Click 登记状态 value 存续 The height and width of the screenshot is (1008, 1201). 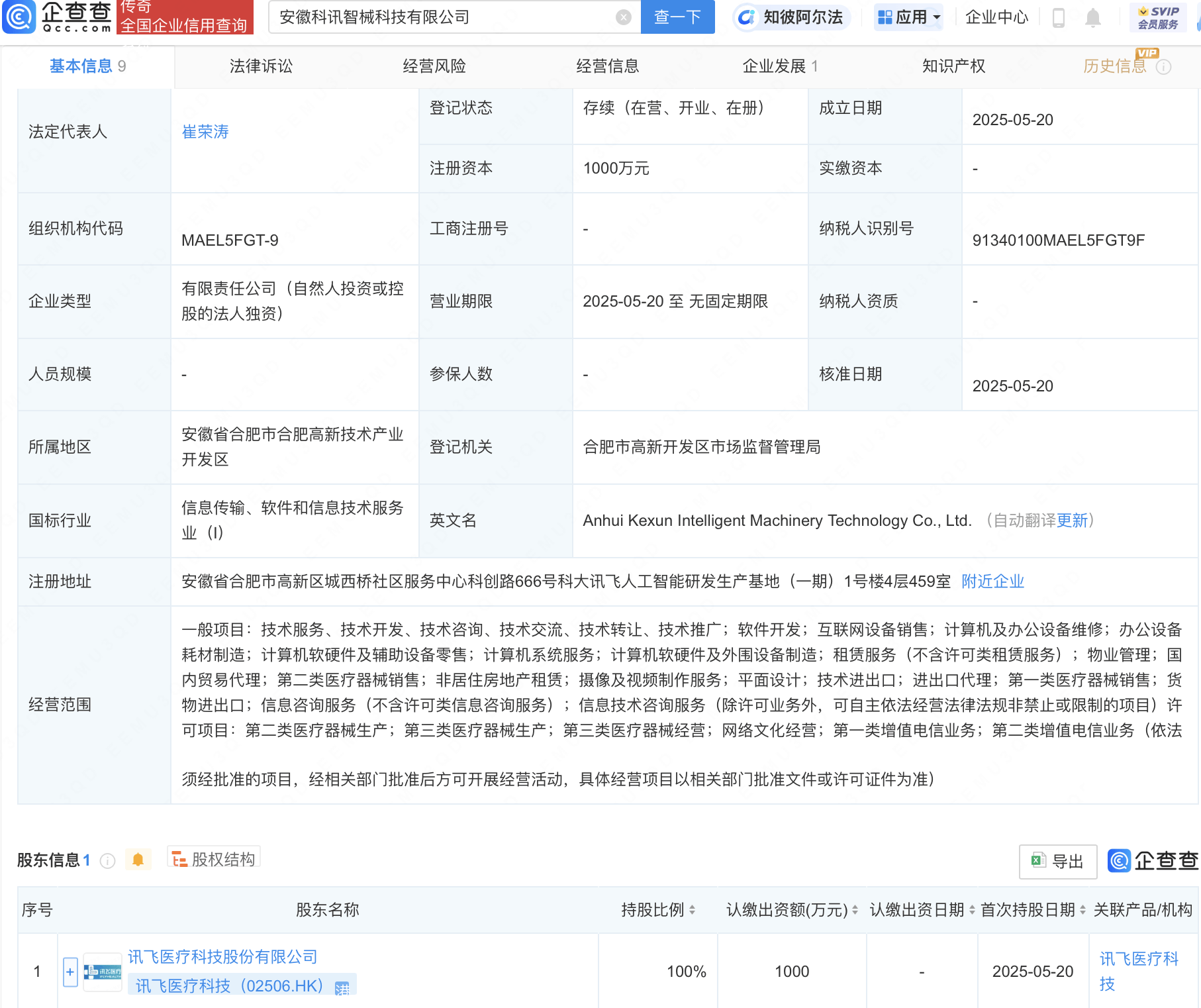pyautogui.click(x=673, y=108)
